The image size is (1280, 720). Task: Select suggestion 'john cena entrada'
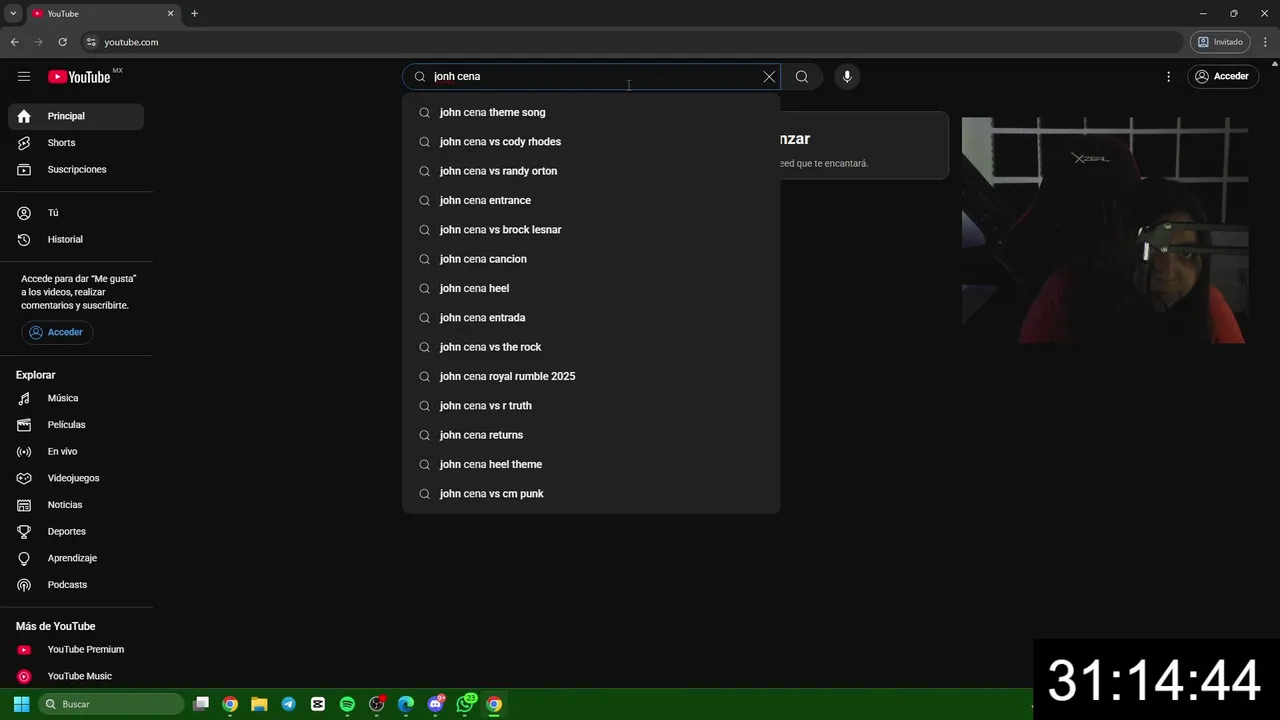tap(591, 318)
